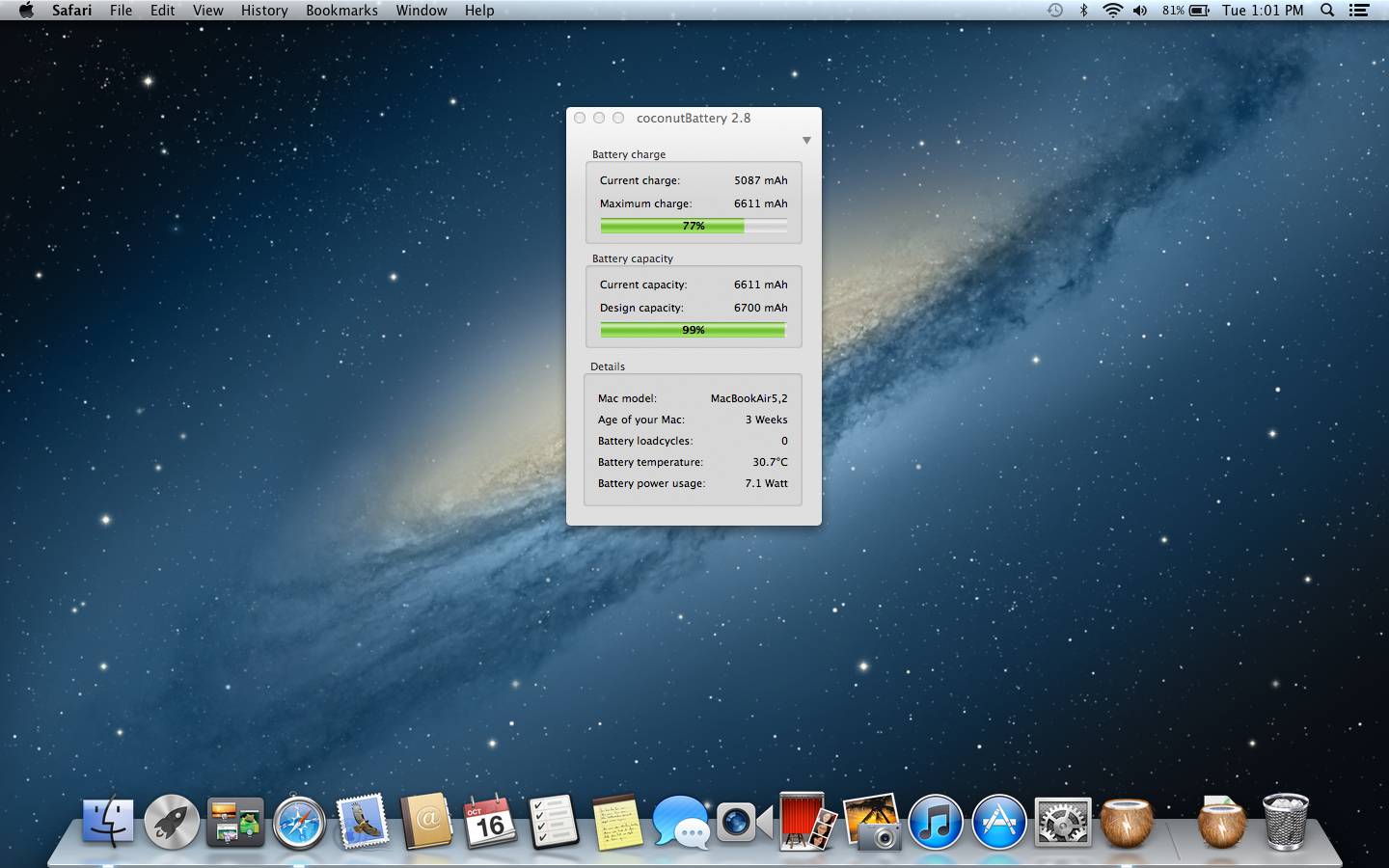Click the volume speaker icon
This screenshot has width=1389, height=868.
[x=1140, y=11]
